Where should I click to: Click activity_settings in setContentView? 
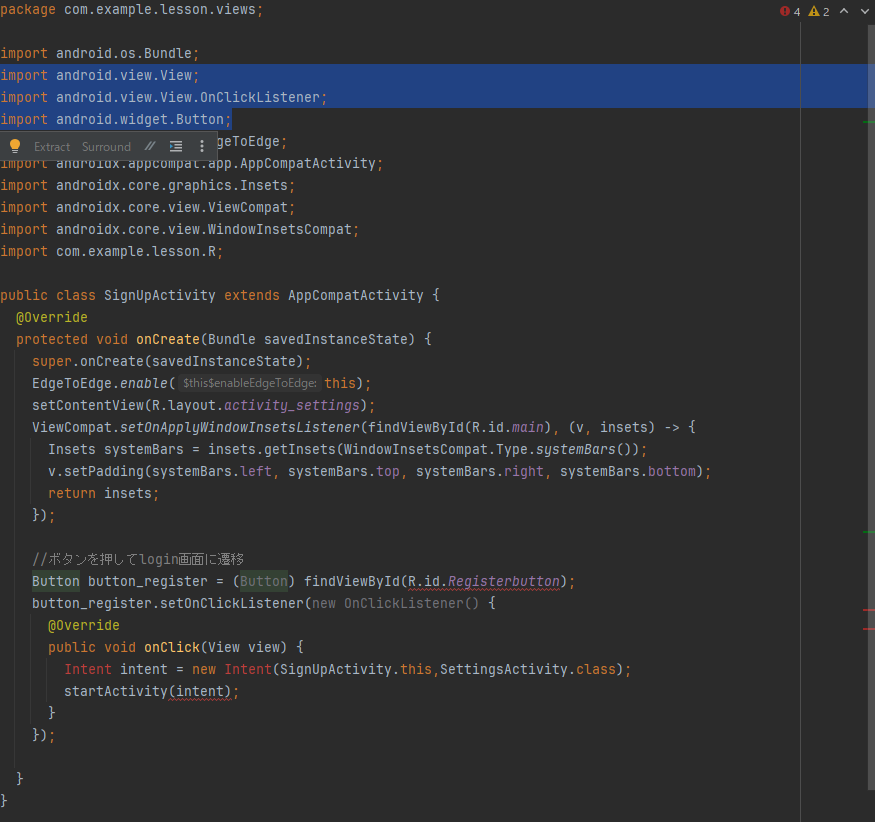click(x=292, y=405)
